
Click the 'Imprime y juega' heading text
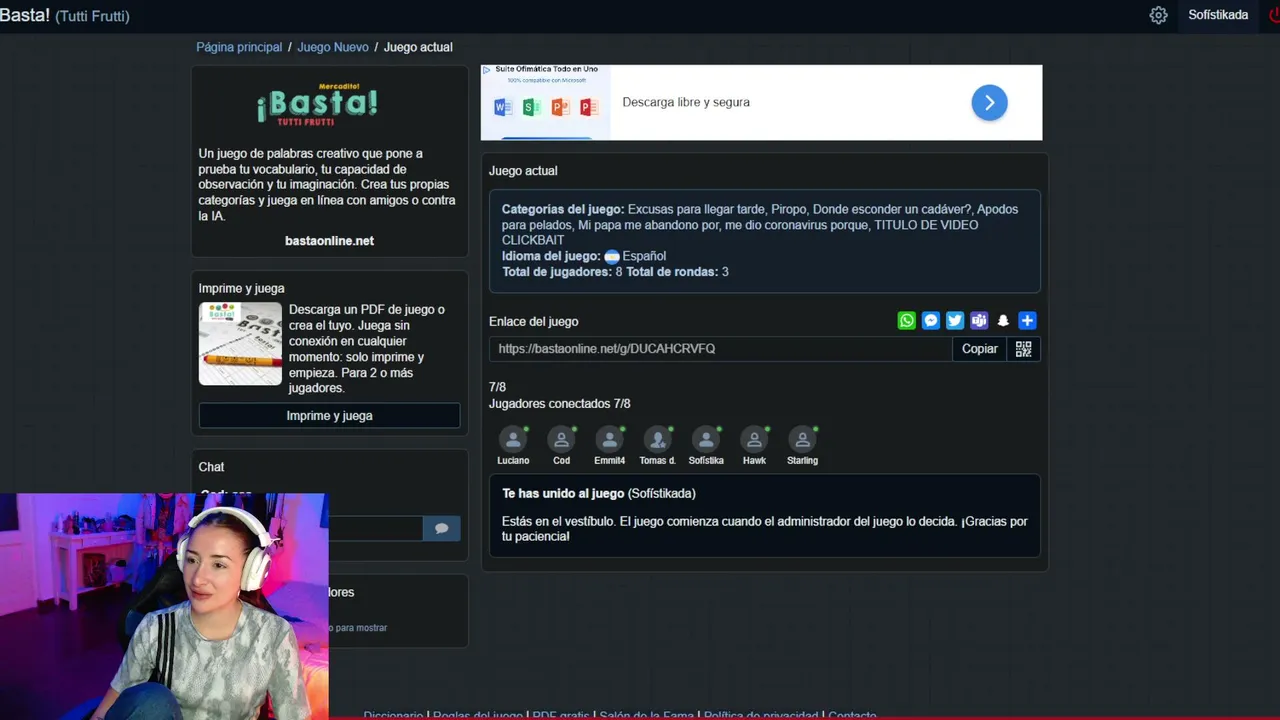click(x=241, y=288)
